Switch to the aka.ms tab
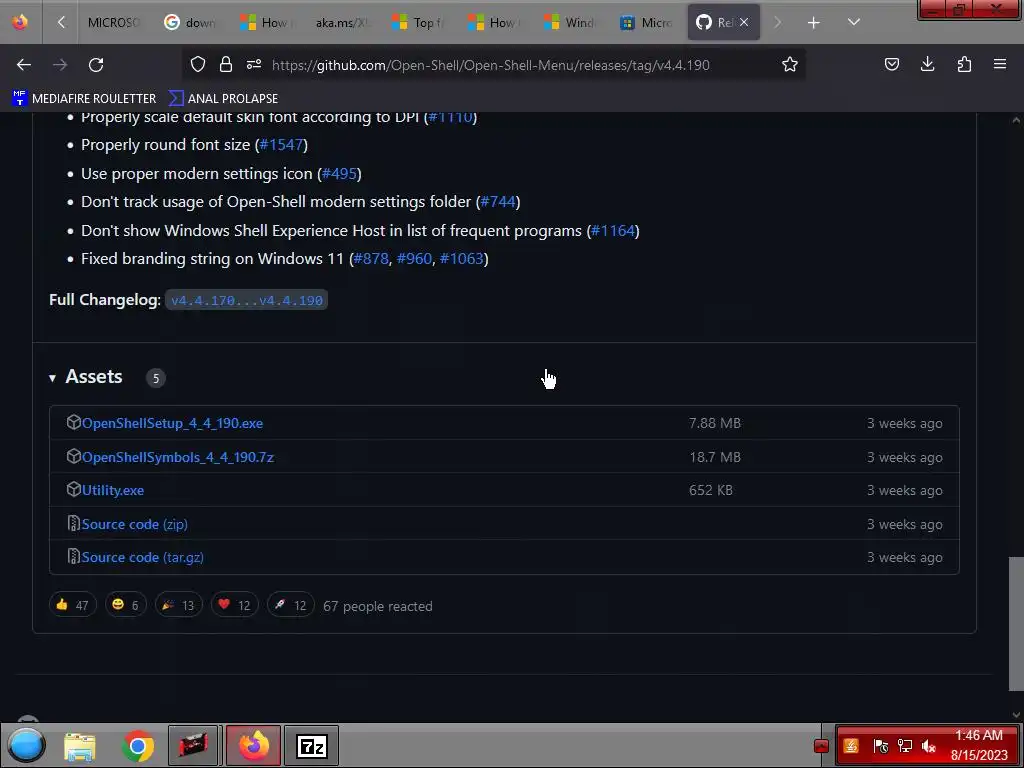The image size is (1024, 768). (341, 23)
